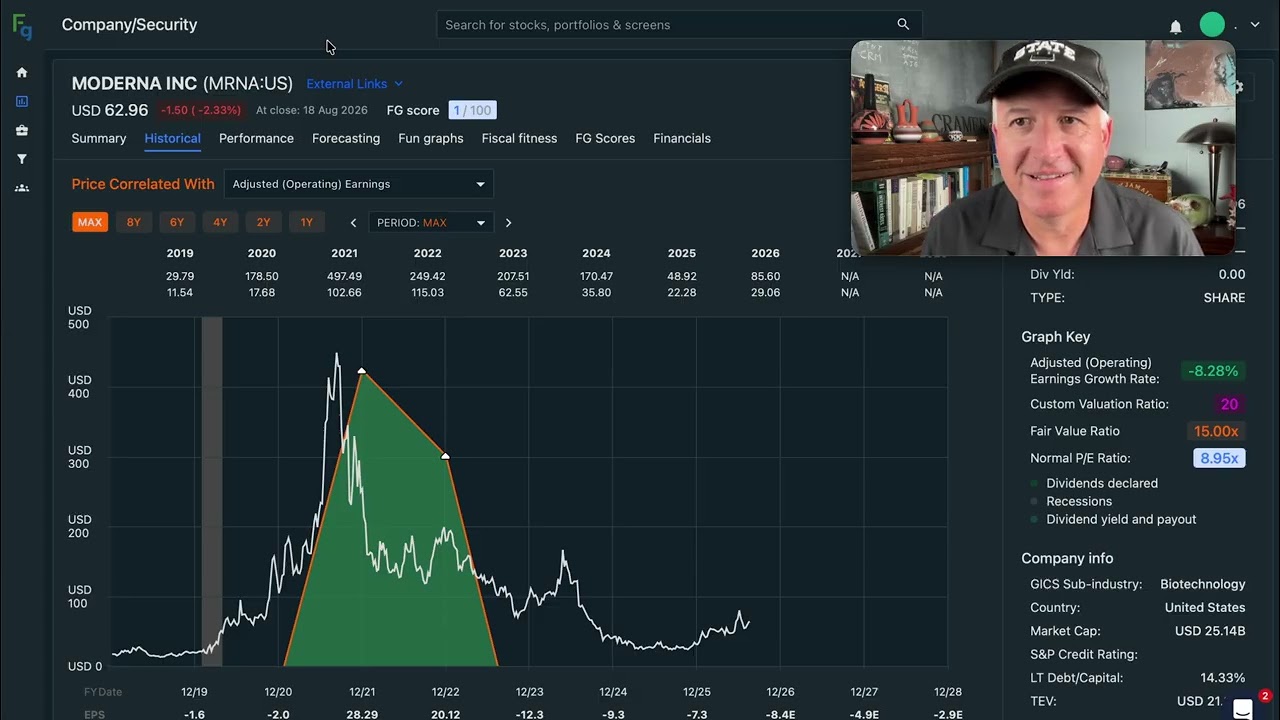Click the upper white triangle marker on the chart
The width and height of the screenshot is (1280, 720).
click(x=362, y=371)
